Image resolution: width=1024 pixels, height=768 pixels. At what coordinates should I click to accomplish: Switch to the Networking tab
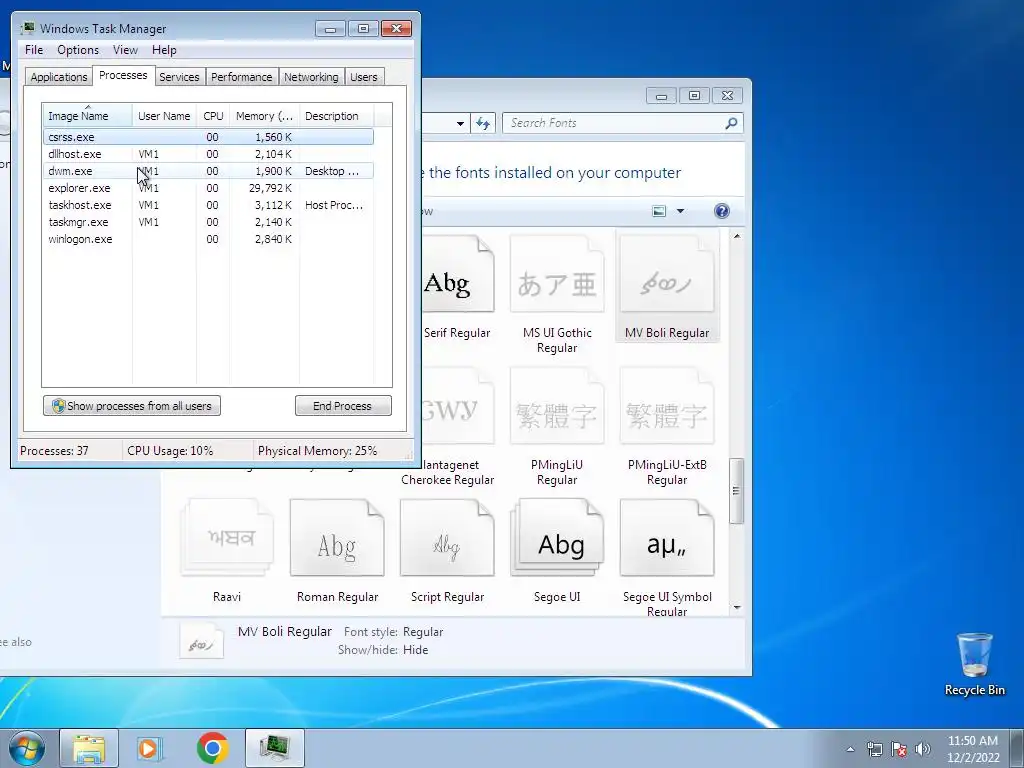(311, 76)
